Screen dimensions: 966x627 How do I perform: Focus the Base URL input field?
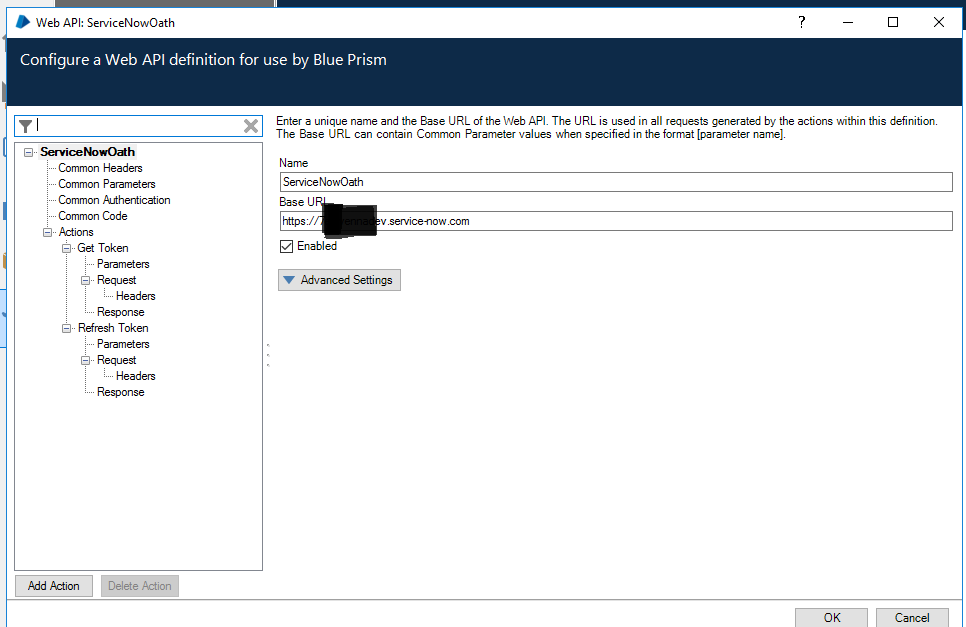pos(616,221)
